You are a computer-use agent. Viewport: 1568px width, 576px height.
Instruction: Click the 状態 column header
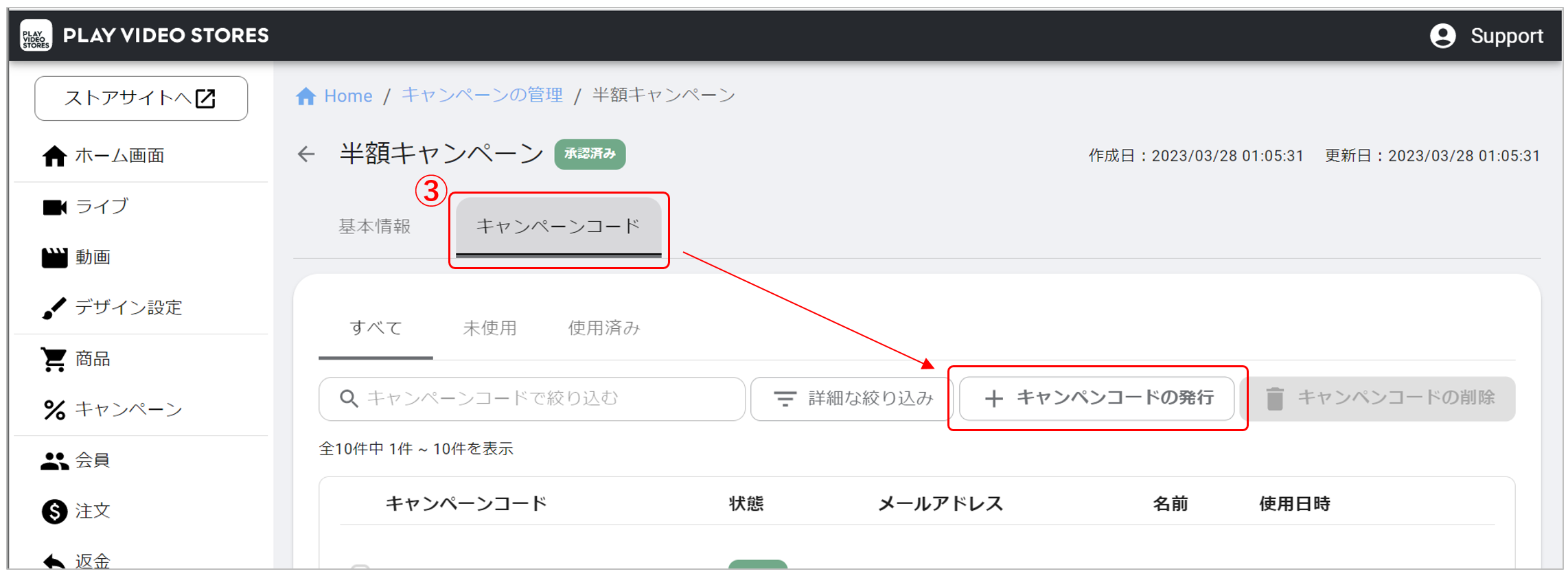746,504
